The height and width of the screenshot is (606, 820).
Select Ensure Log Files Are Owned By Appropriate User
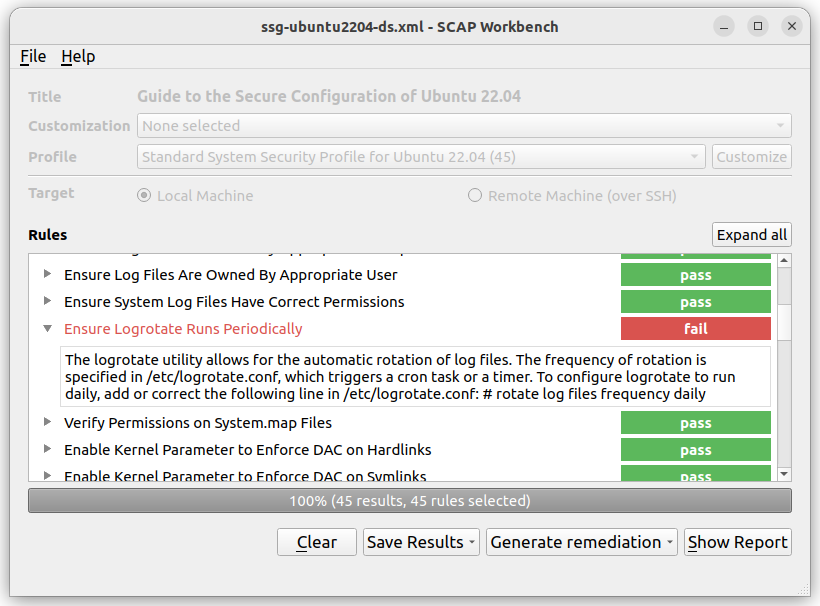[x=231, y=275]
